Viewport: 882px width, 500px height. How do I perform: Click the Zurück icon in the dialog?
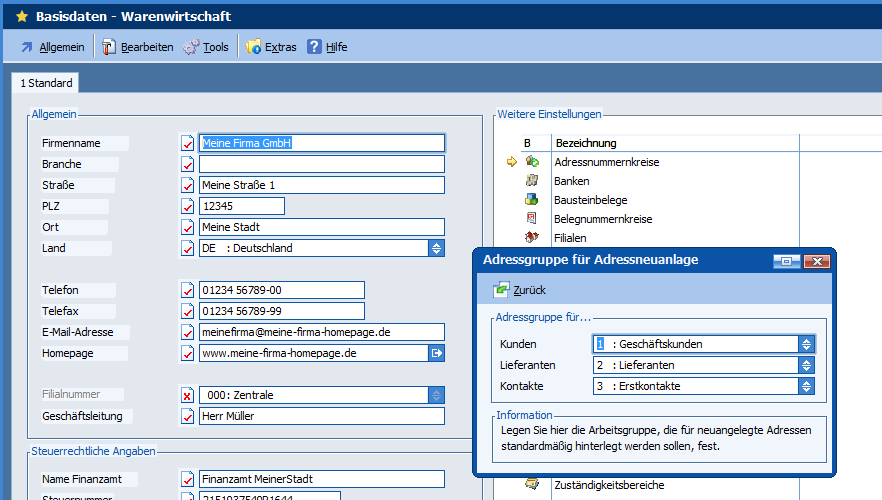pos(500,290)
